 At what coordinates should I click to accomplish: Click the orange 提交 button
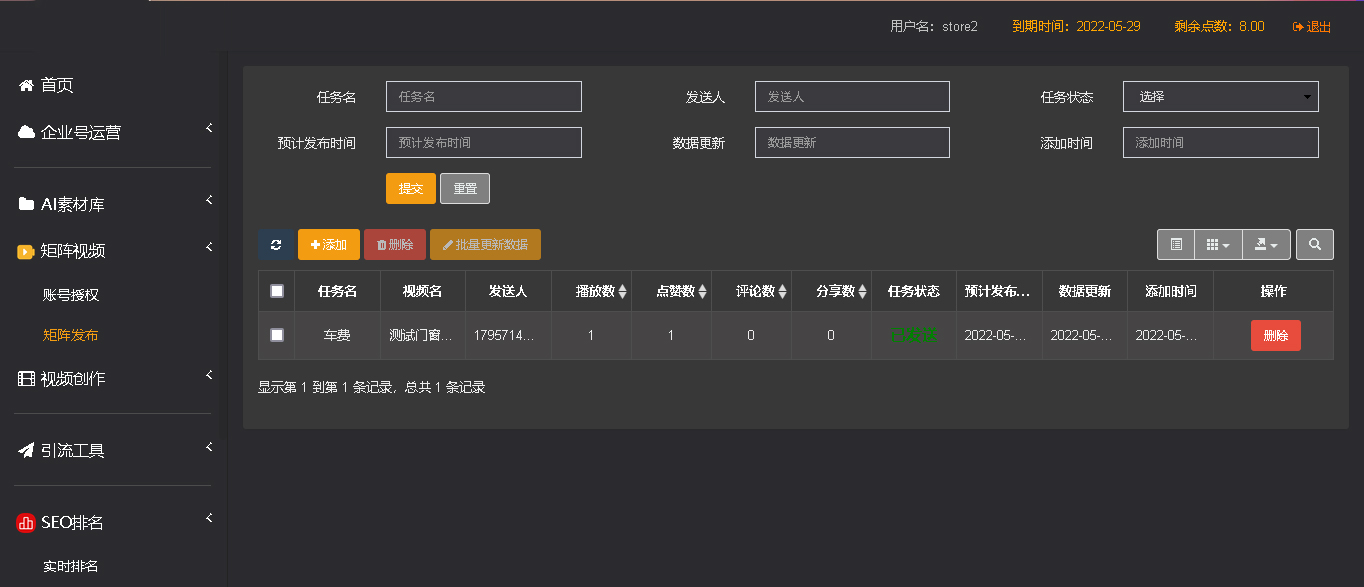click(x=411, y=189)
